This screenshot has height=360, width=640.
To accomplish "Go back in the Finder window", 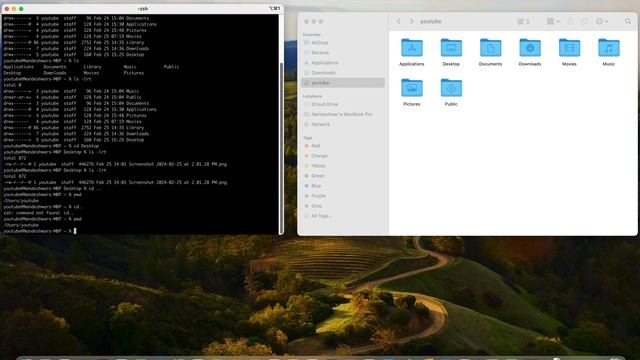I will tap(398, 21).
